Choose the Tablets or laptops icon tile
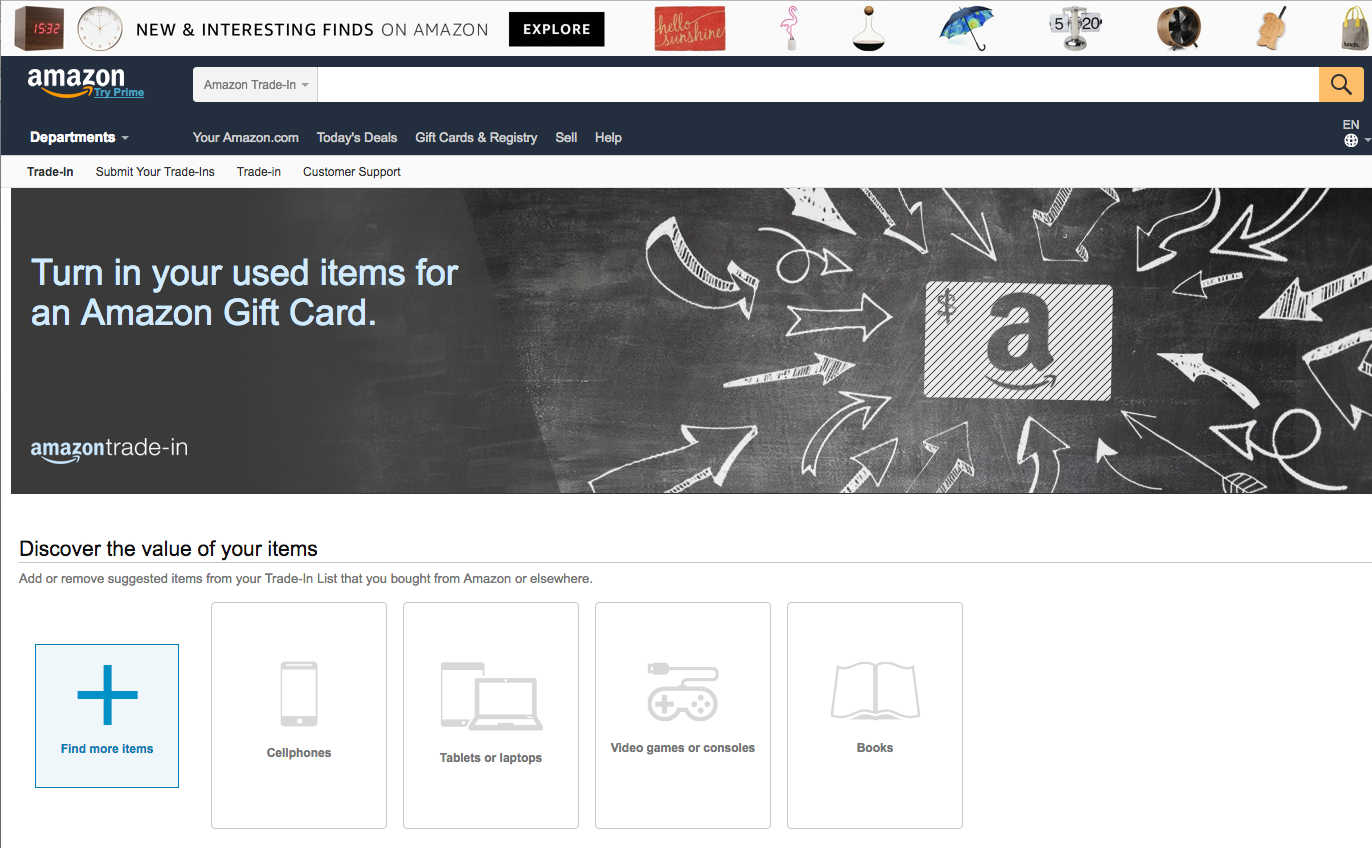Image resolution: width=1372 pixels, height=848 pixels. [x=491, y=715]
